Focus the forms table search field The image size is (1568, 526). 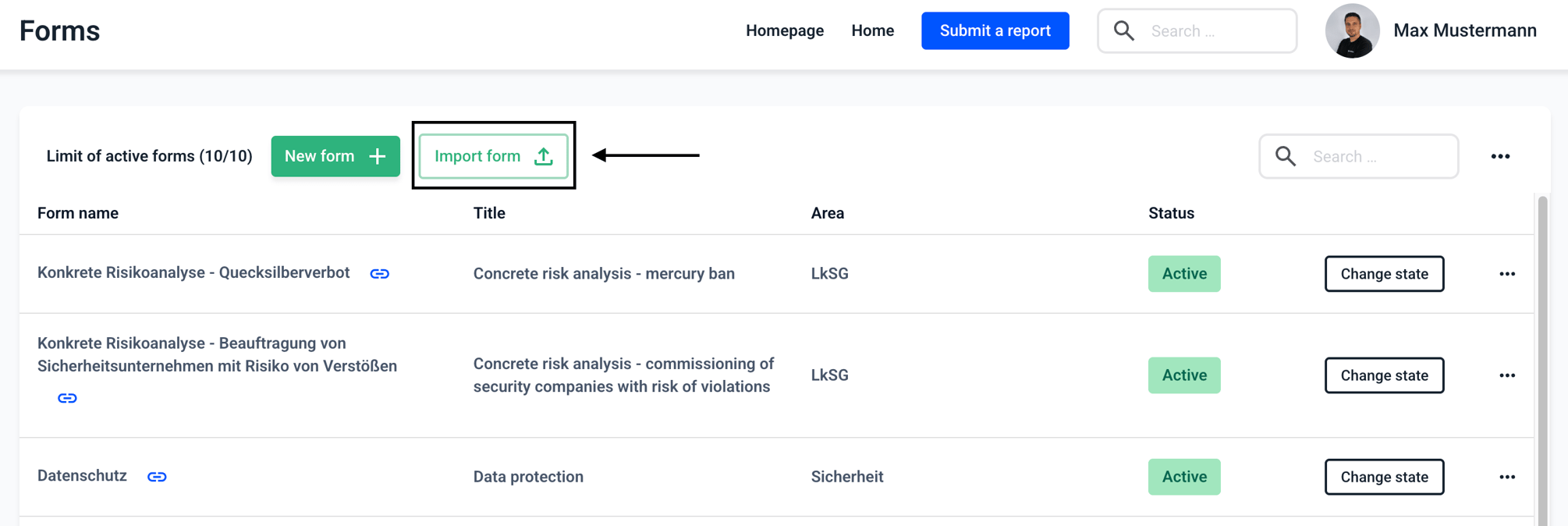(1358, 156)
